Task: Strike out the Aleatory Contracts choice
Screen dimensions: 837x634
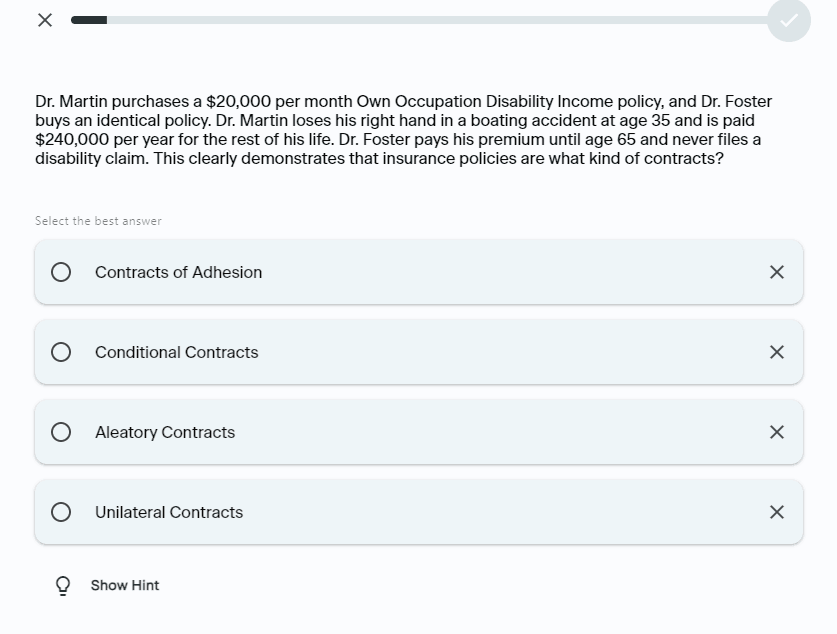Action: pos(776,432)
